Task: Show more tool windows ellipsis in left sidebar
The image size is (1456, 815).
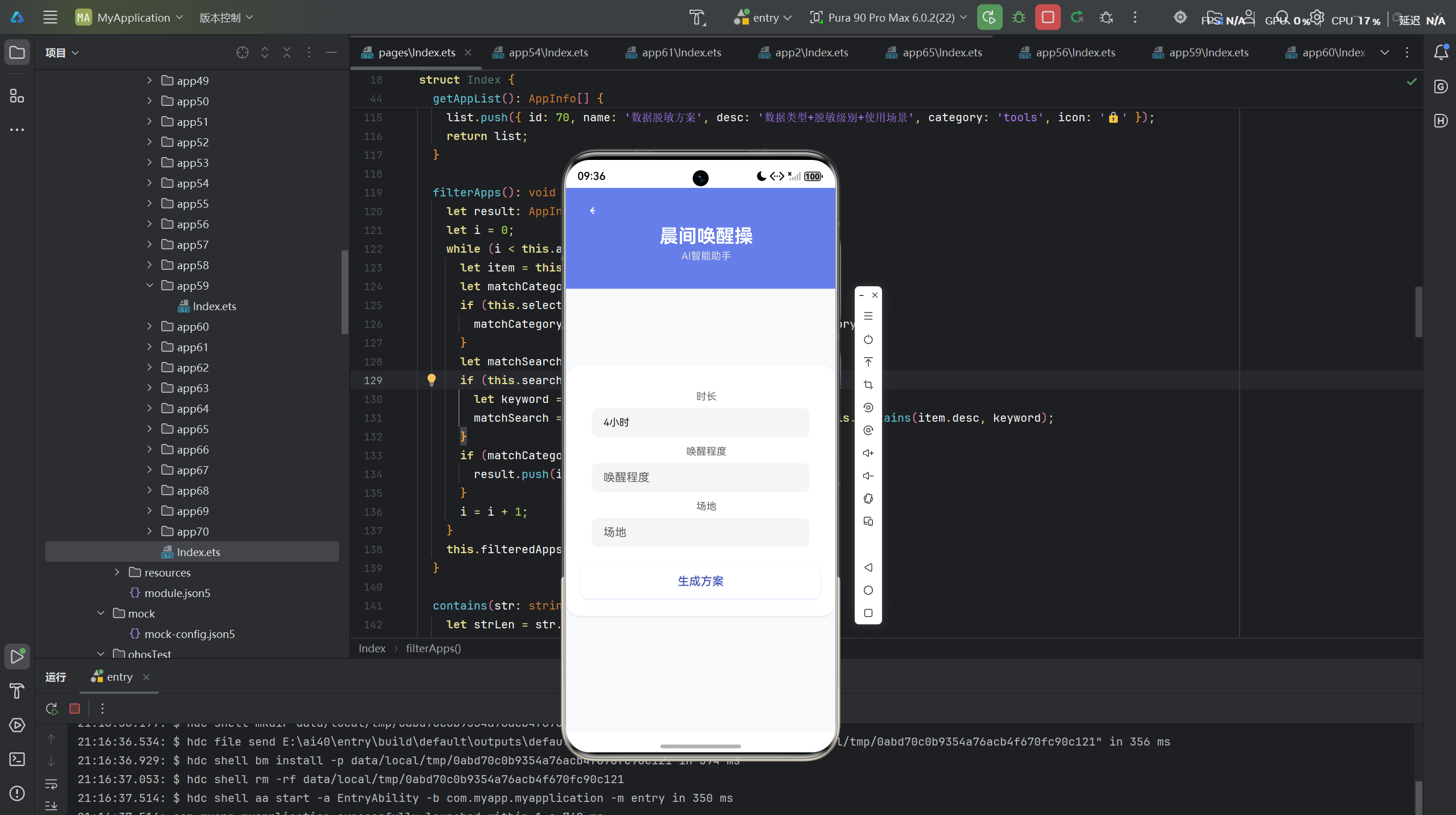Action: [x=17, y=130]
